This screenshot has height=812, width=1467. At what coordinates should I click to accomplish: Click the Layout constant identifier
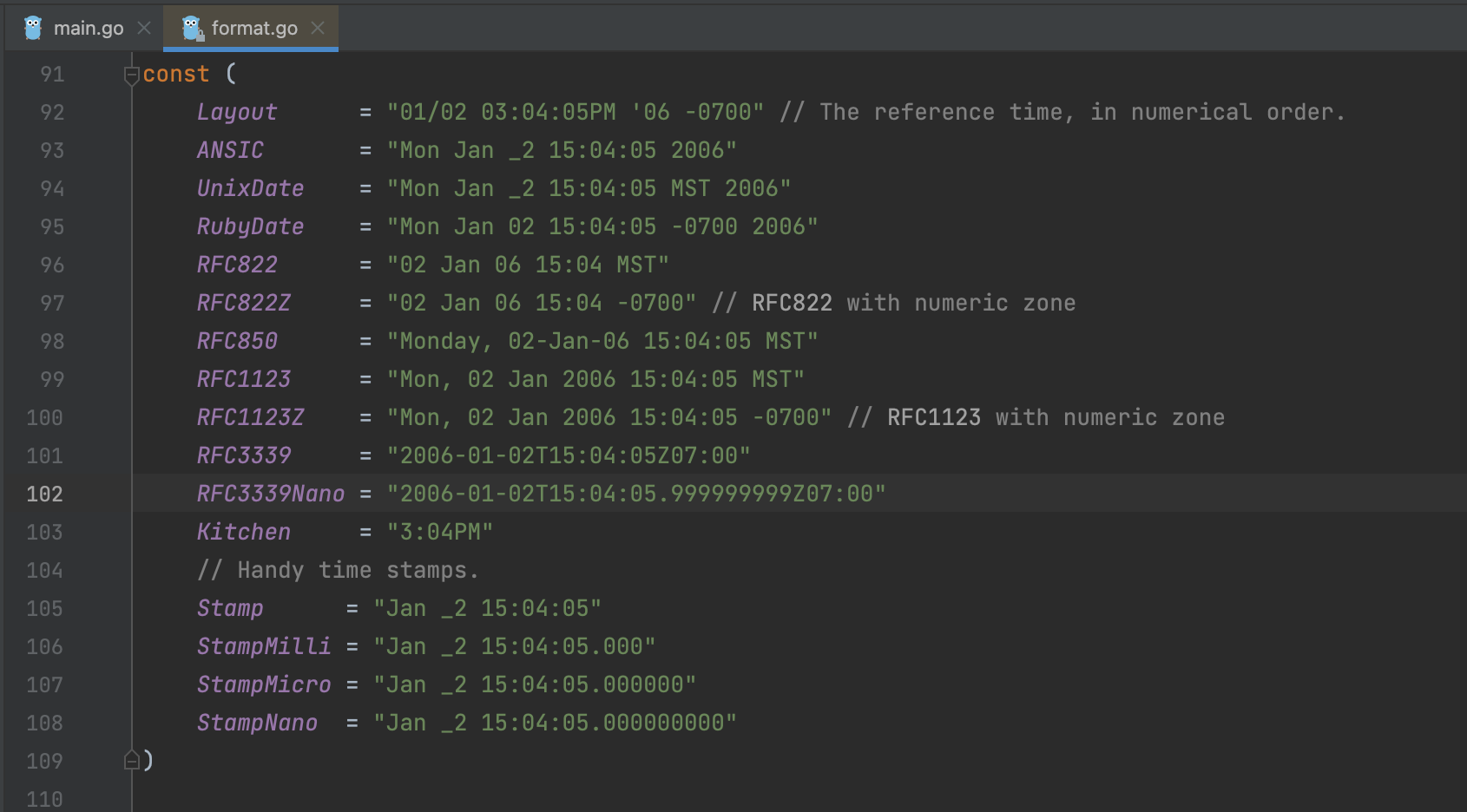[237, 112]
